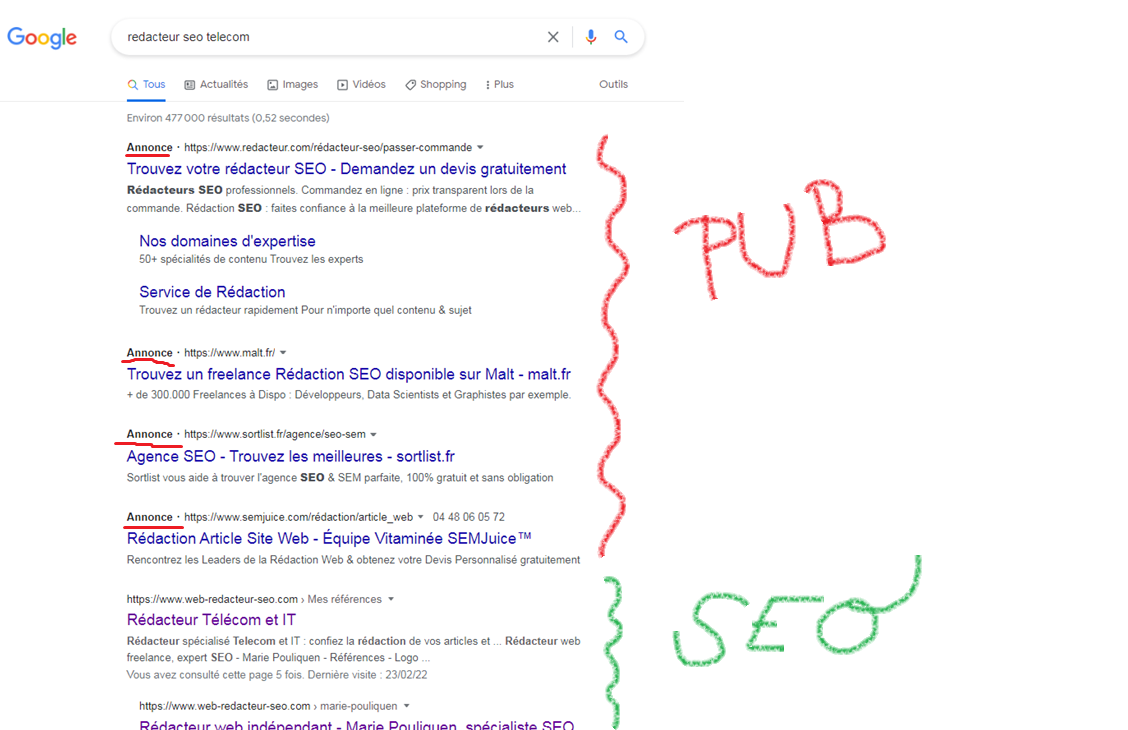Click the Google logo
The height and width of the screenshot is (730, 1128).
pos(42,37)
